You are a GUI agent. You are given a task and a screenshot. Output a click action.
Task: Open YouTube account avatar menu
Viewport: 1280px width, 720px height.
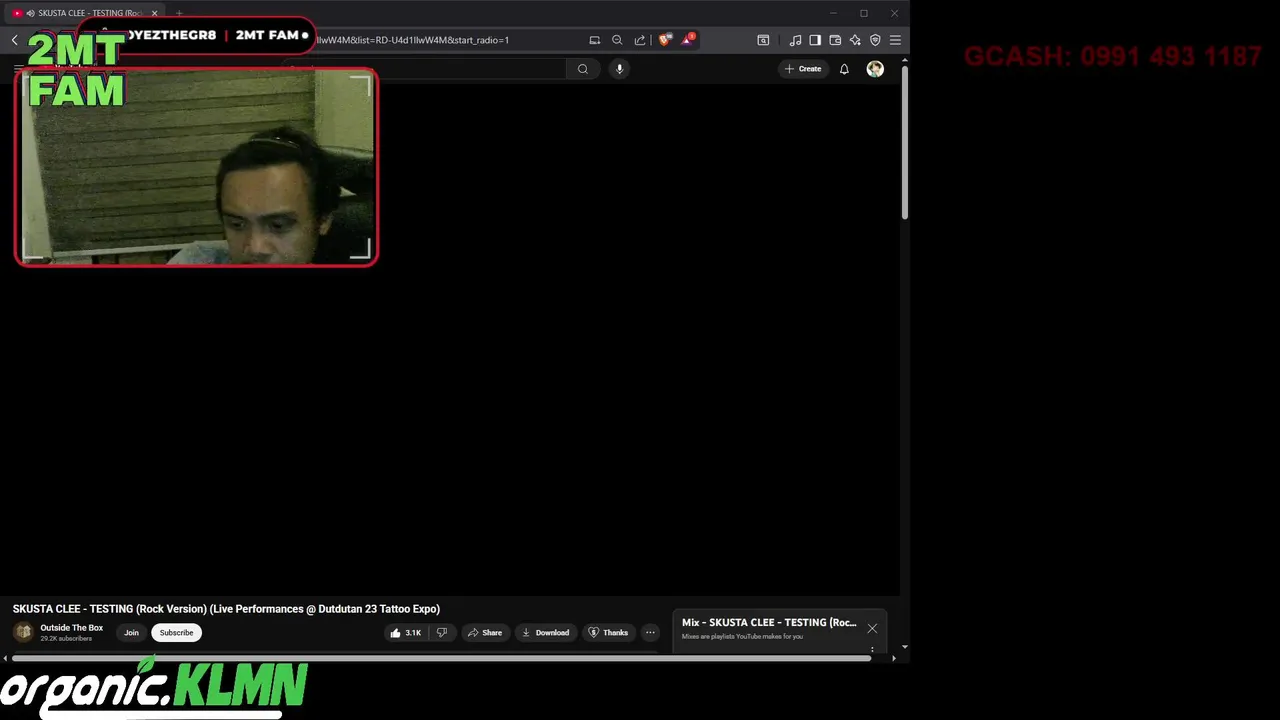click(875, 69)
